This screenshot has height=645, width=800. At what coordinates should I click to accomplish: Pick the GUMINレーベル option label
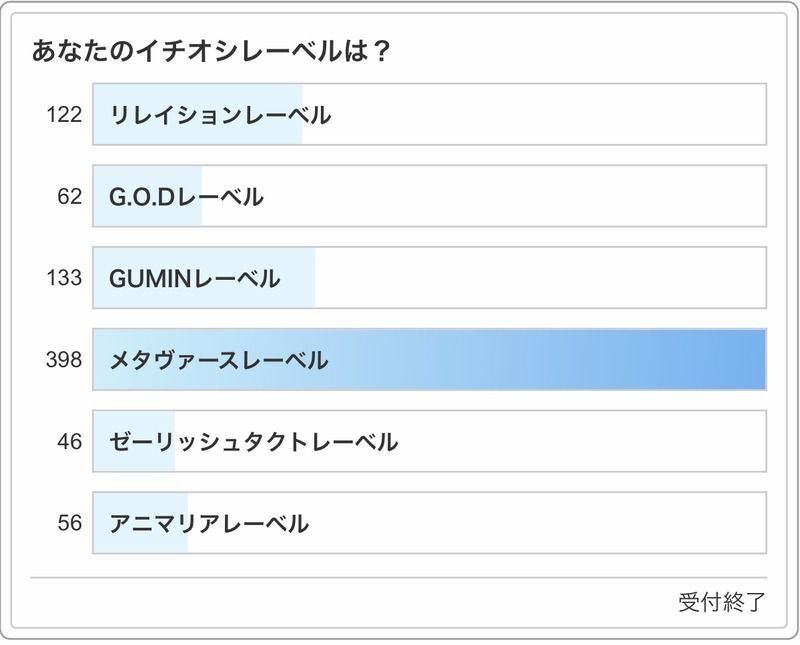(x=194, y=278)
